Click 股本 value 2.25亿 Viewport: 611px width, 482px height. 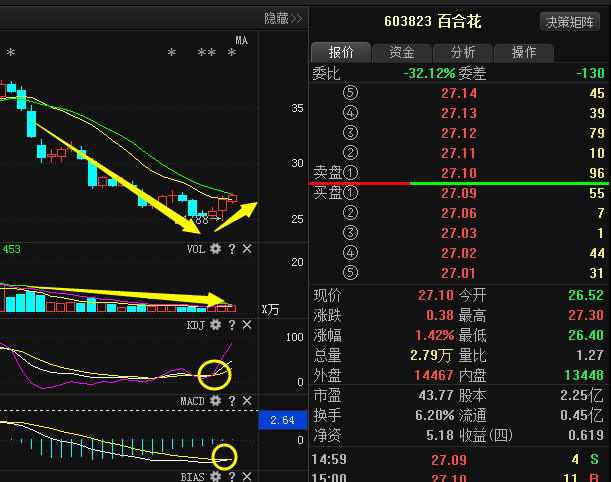[x=582, y=395]
